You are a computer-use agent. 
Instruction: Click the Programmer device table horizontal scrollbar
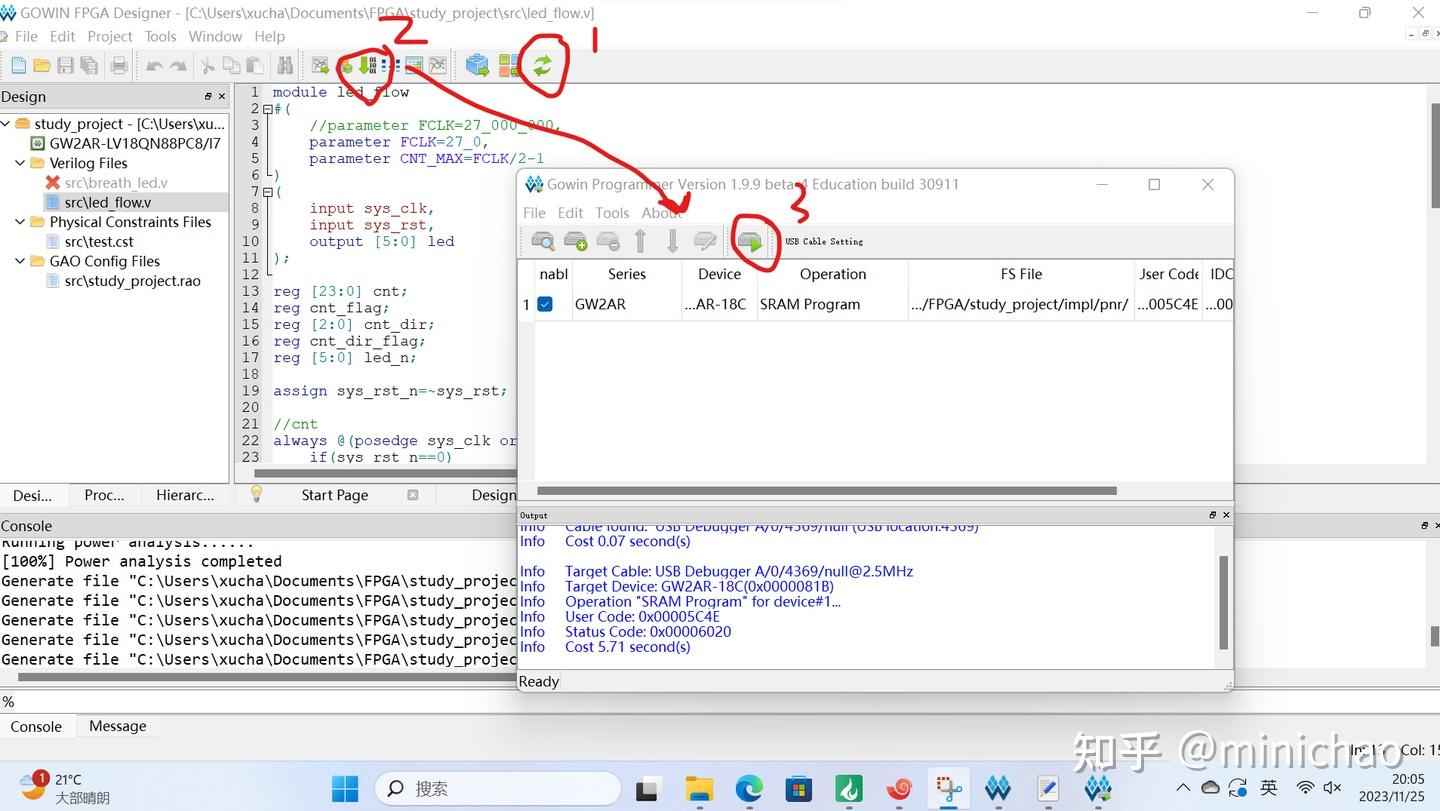[x=826, y=491]
